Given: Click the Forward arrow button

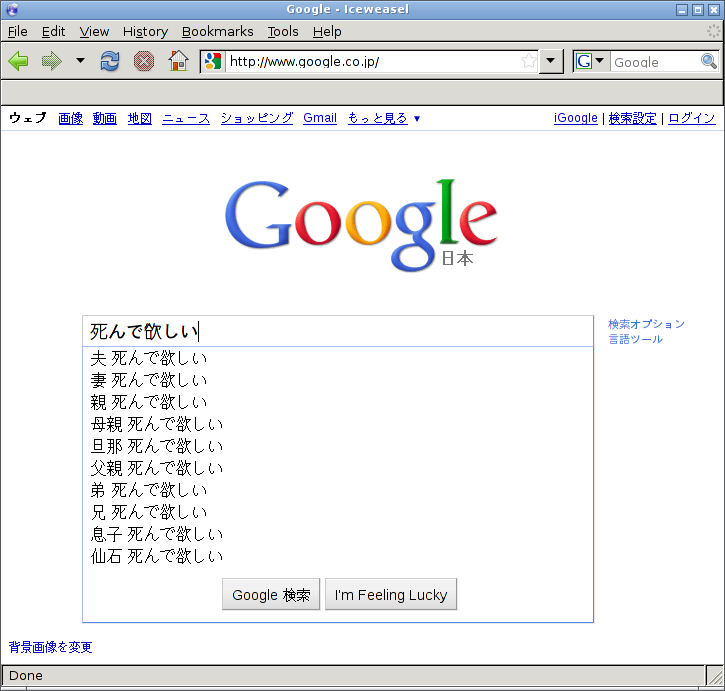Looking at the screenshot, I should click(x=51, y=61).
